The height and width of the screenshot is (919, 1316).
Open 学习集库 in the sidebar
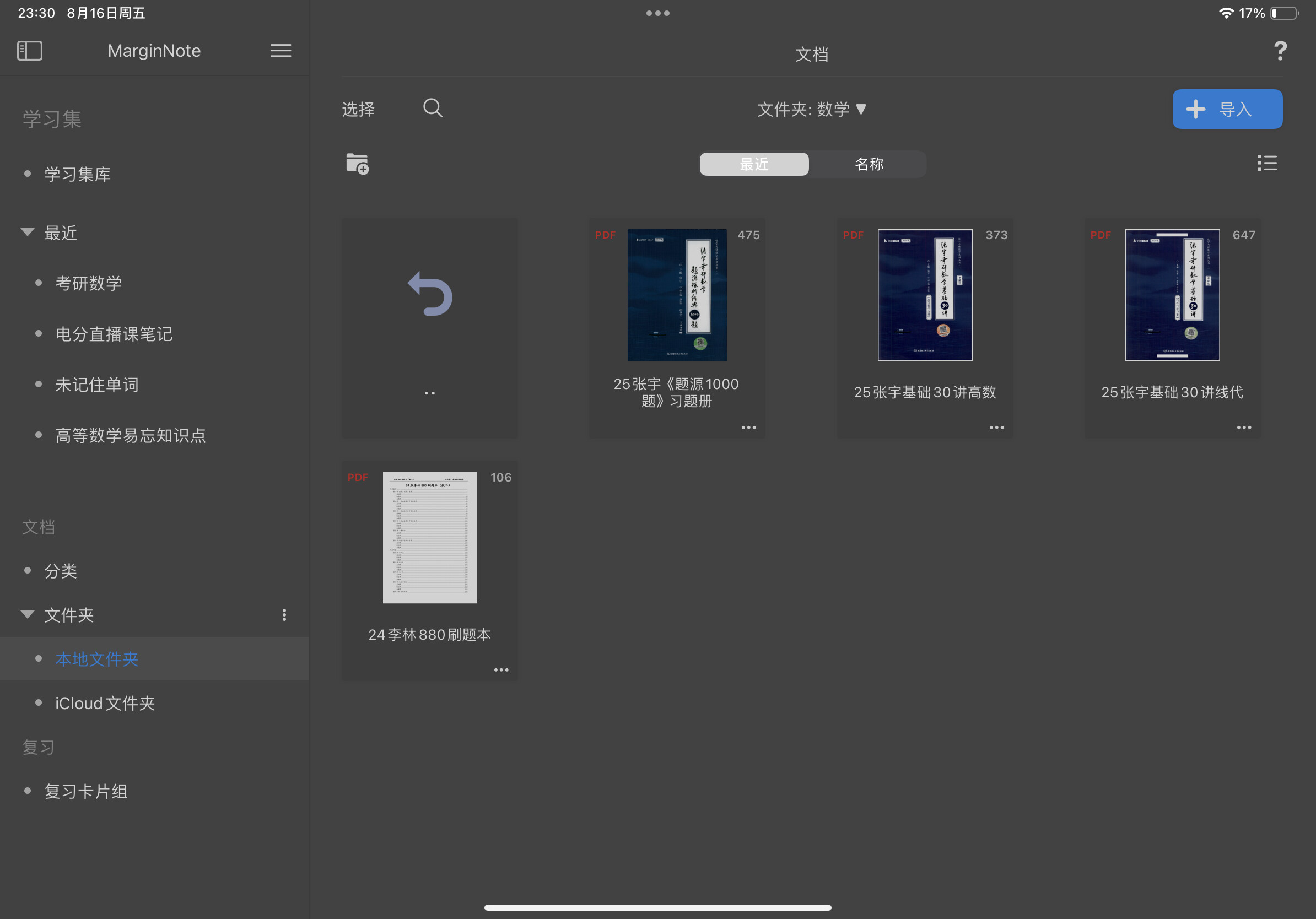pos(78,174)
